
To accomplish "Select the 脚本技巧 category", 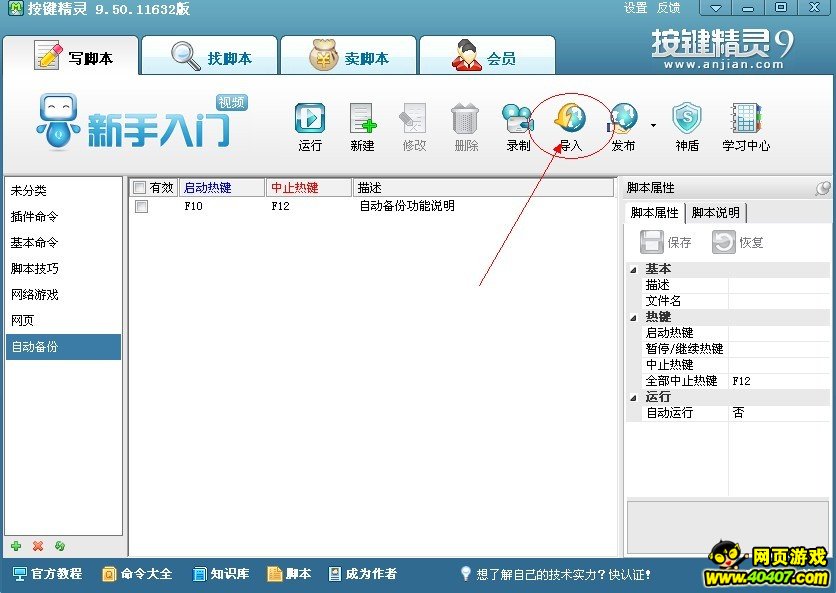I will pyautogui.click(x=63, y=268).
